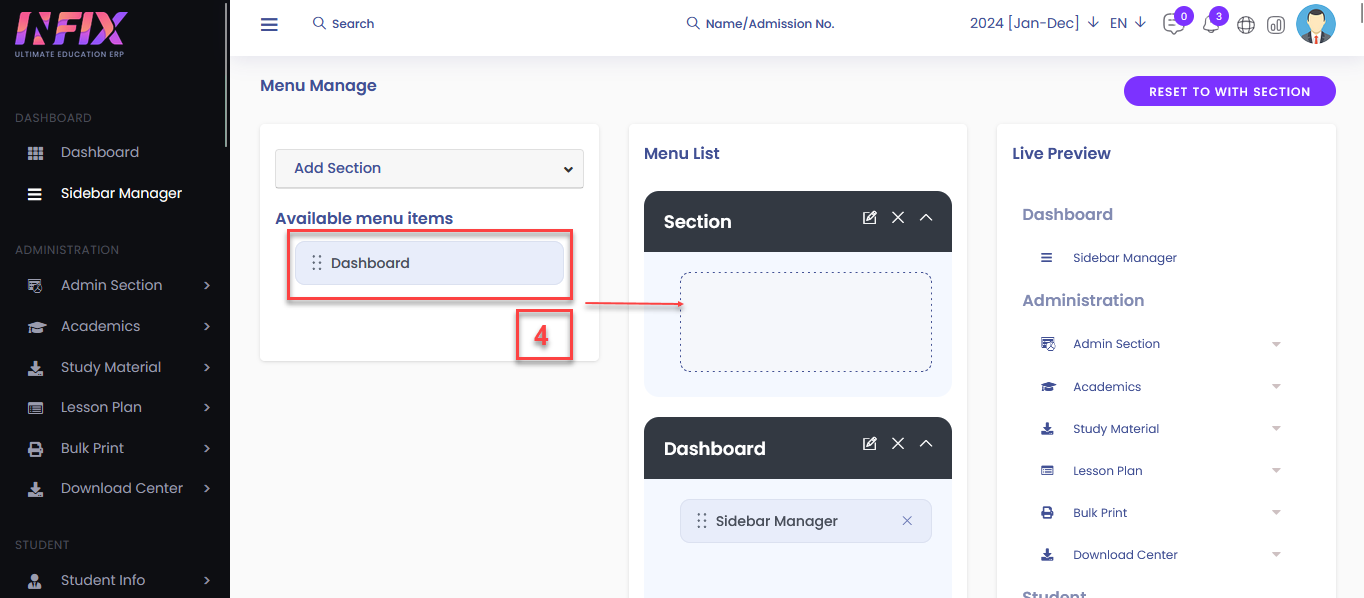
Task: Collapse the Section block chevron
Action: [926, 217]
